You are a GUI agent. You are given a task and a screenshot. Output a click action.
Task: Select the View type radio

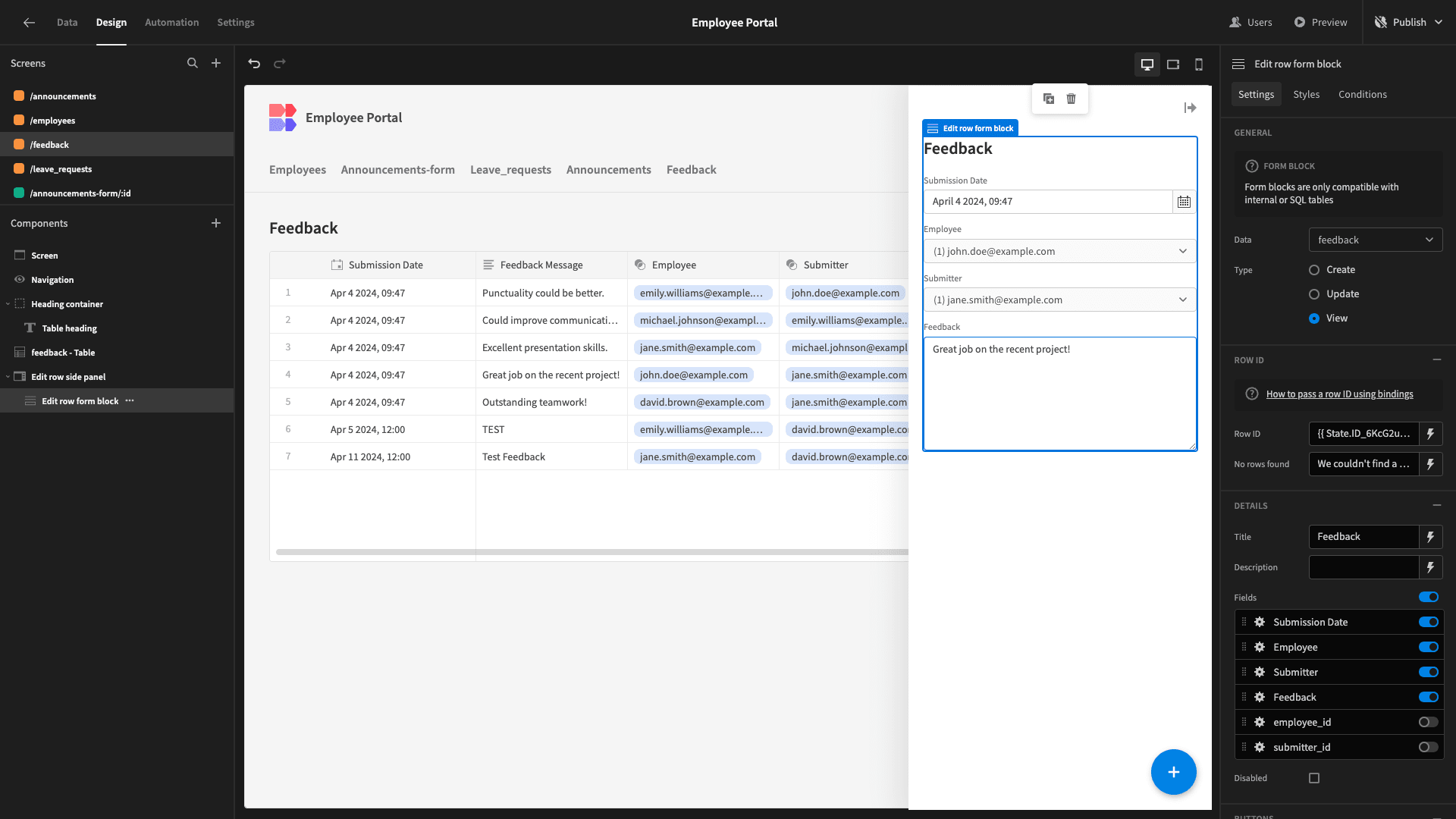coord(1314,318)
